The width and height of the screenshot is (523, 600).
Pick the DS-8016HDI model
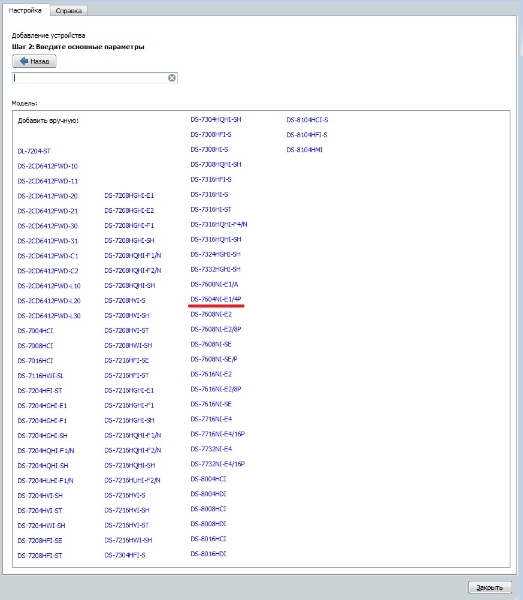[208, 553]
